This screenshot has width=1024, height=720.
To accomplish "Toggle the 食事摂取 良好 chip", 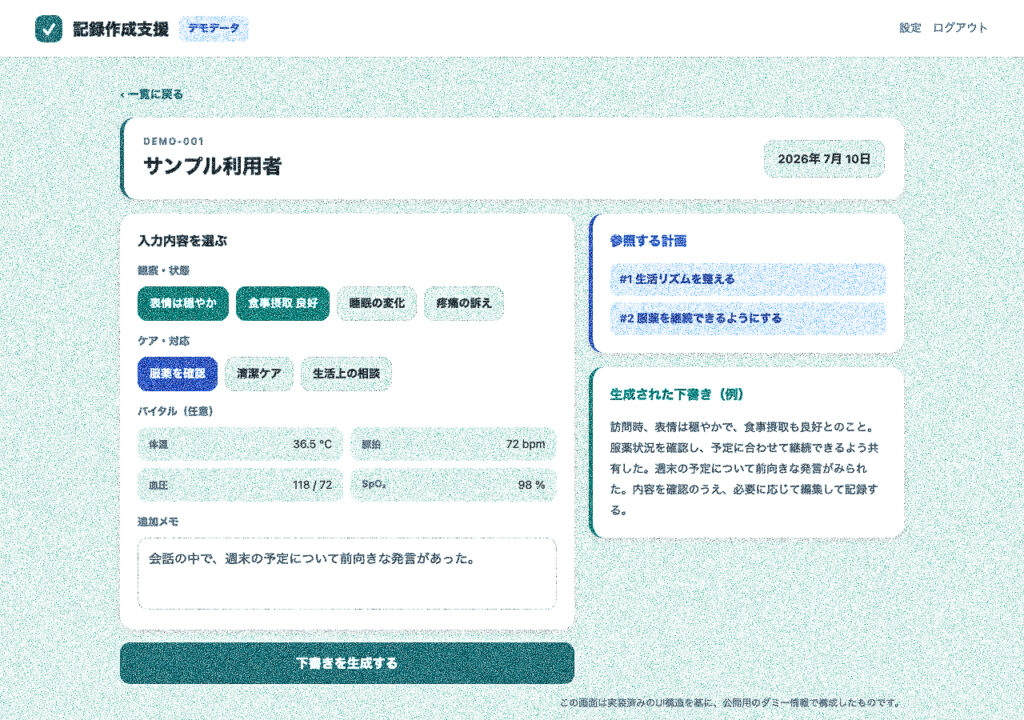I will click(x=283, y=303).
